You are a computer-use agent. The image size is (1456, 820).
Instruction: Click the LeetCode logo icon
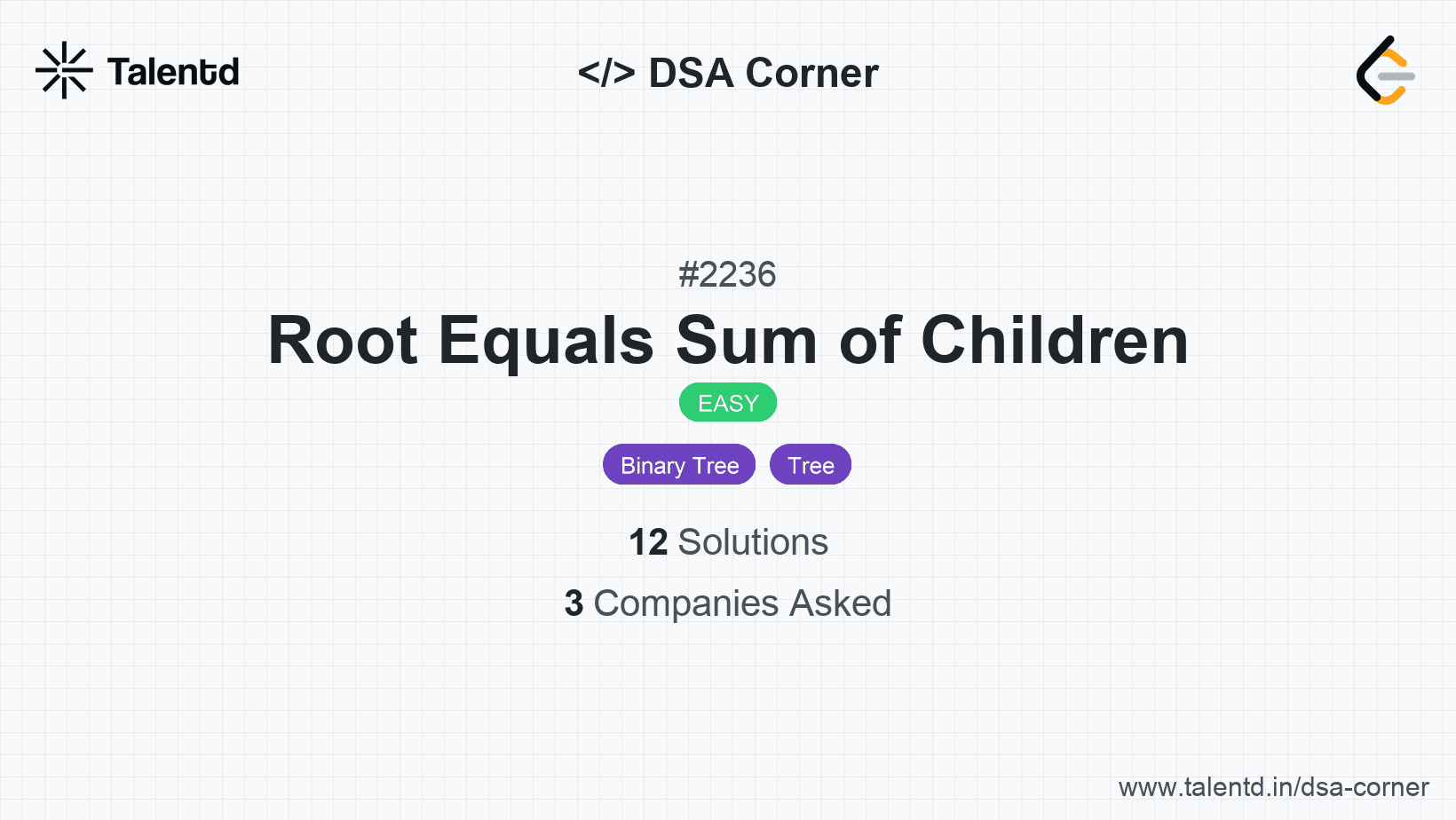[1385, 71]
